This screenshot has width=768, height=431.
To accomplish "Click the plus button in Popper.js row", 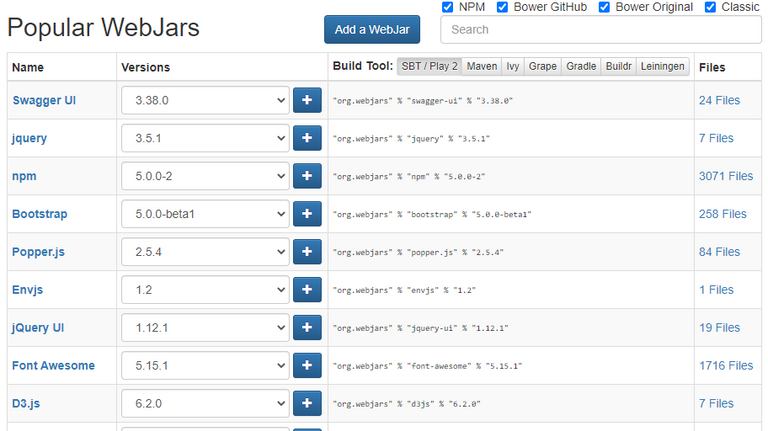I will [307, 252].
